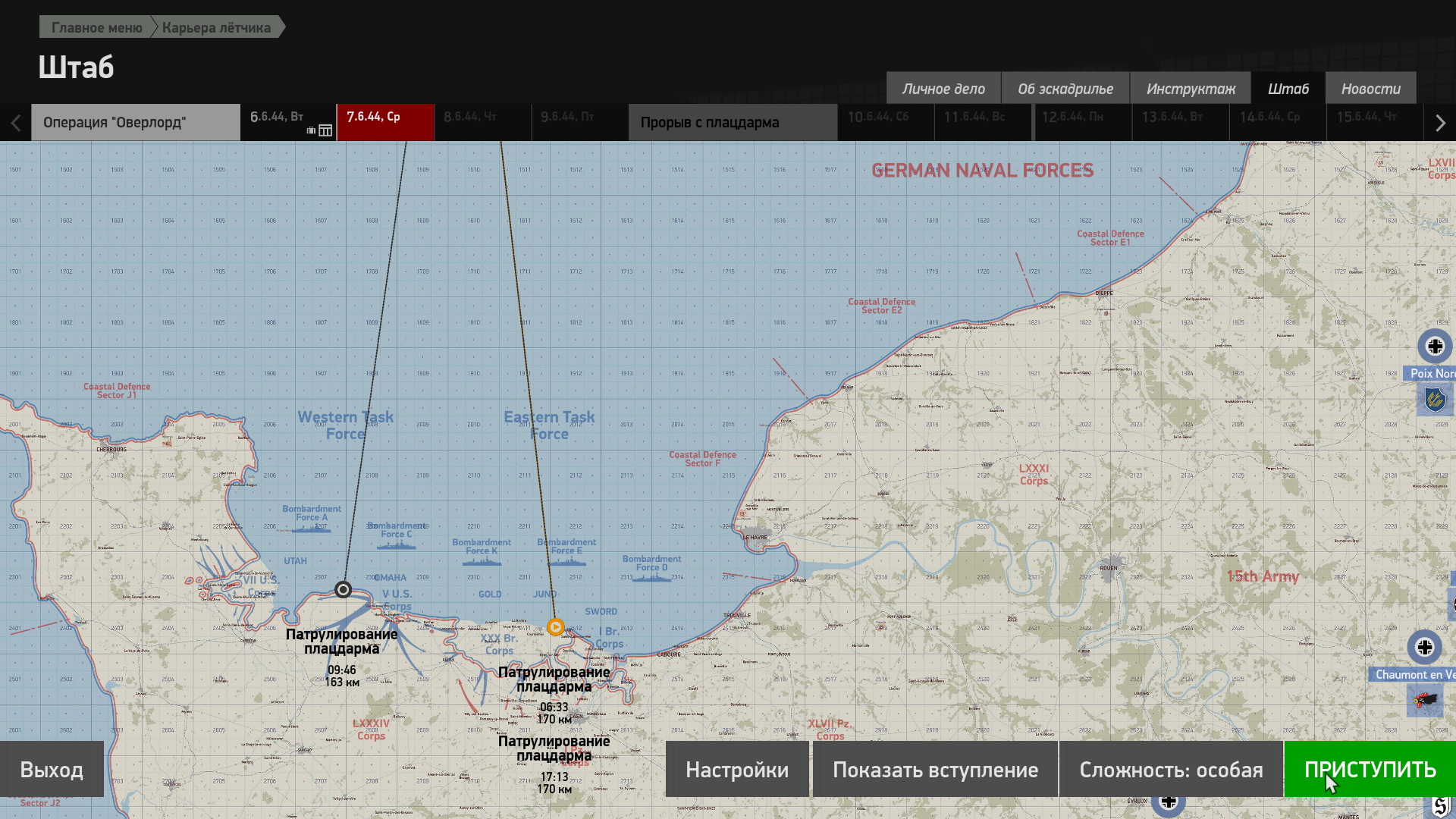Select the orange mission marker near Juno beach

(555, 626)
